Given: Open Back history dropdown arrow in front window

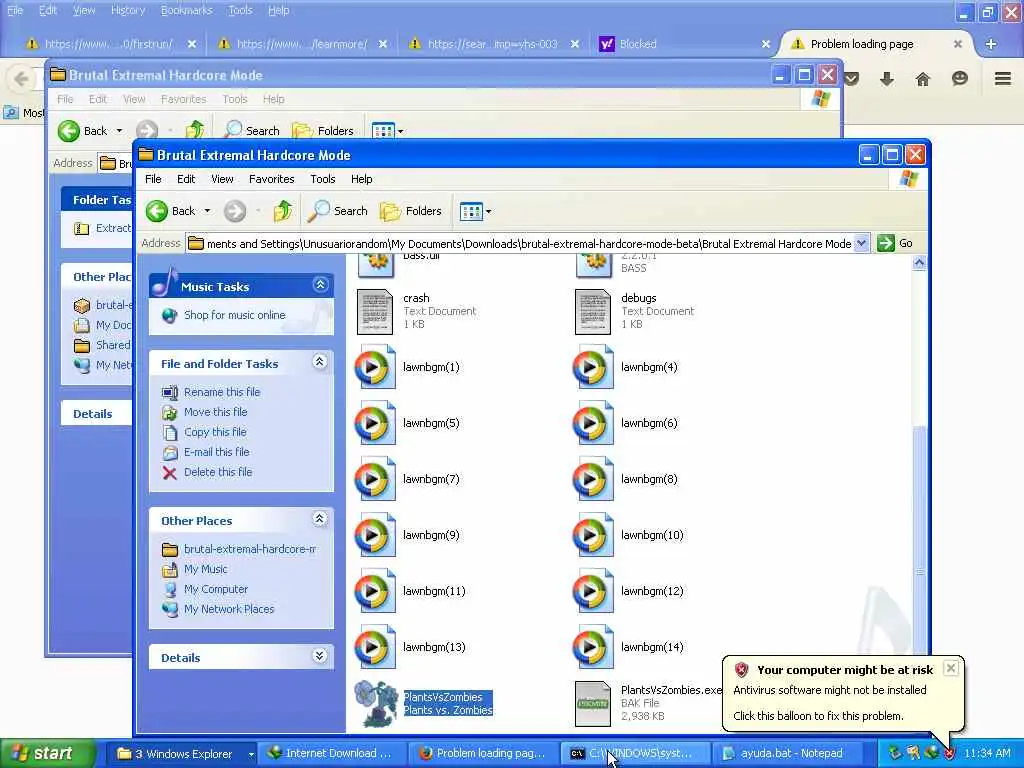Looking at the screenshot, I should 208,211.
